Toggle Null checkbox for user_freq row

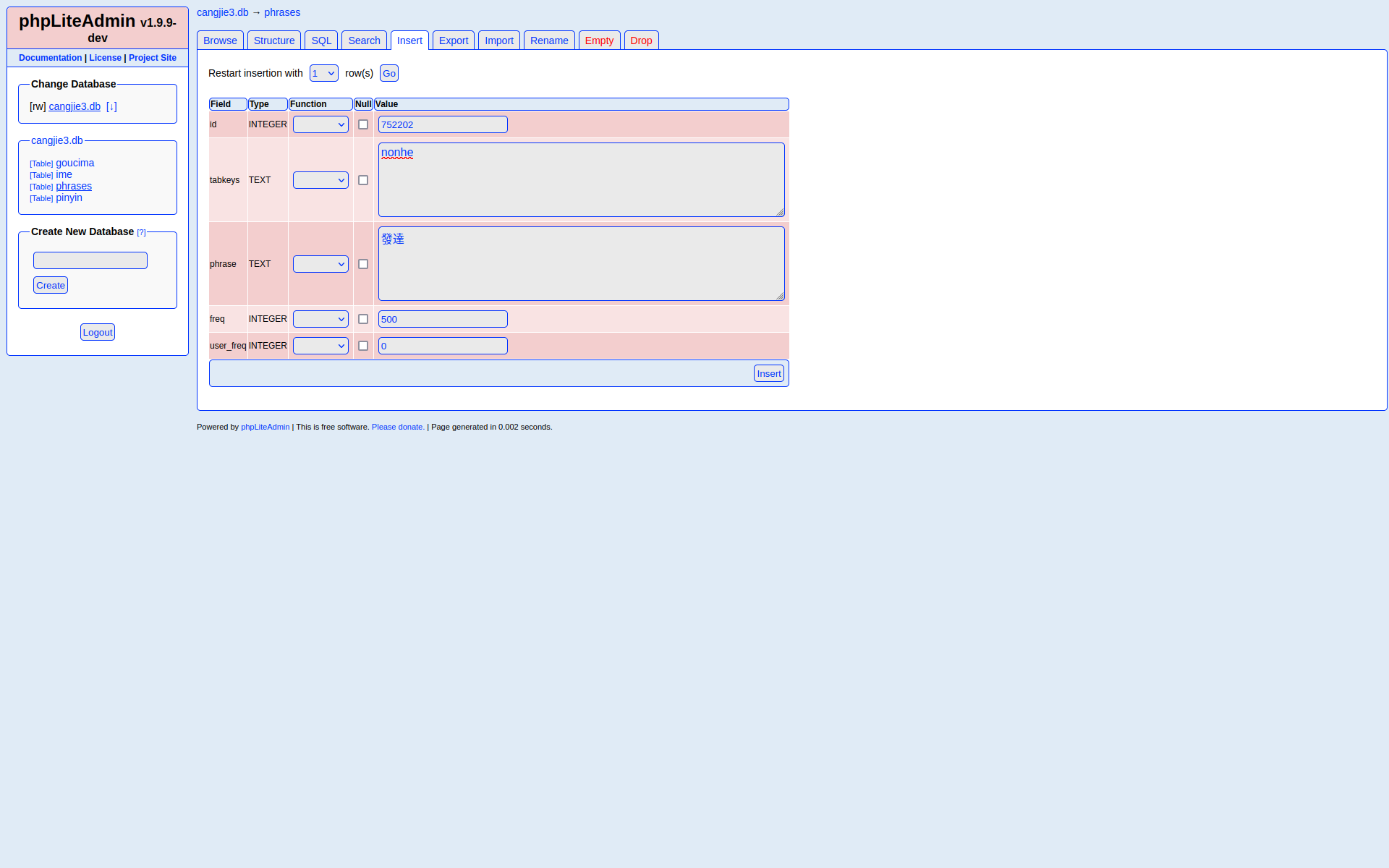pyautogui.click(x=363, y=346)
